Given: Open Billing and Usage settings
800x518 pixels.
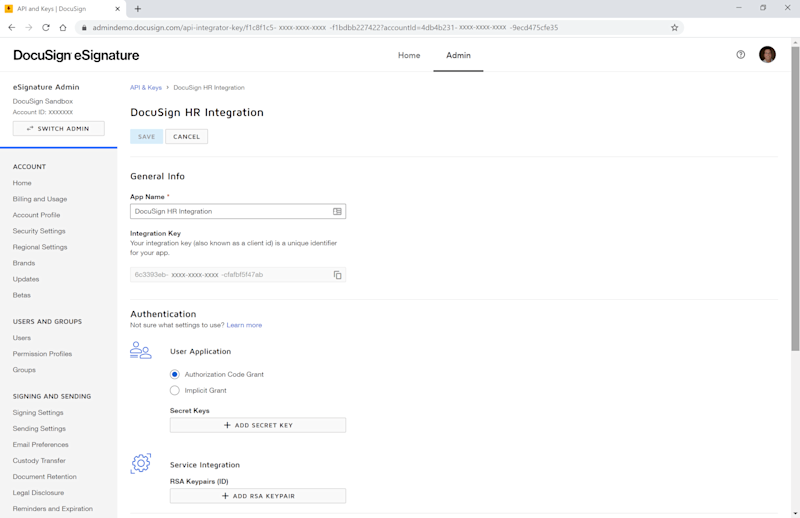Looking at the screenshot, I should click(x=40, y=199).
